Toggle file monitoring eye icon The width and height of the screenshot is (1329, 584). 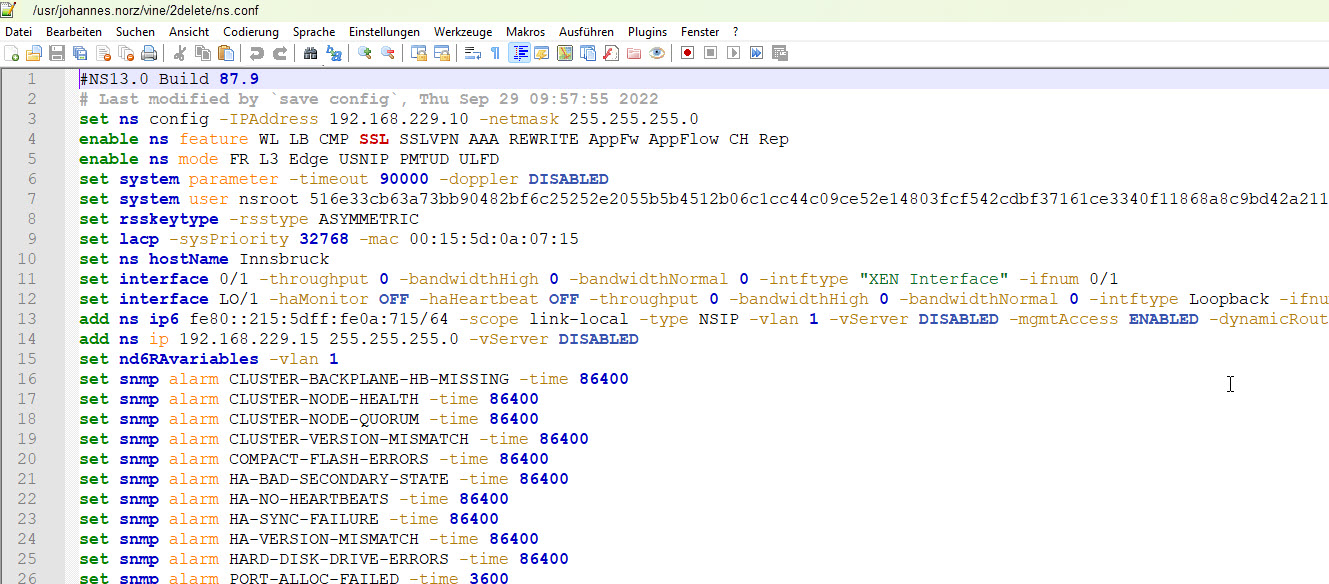pos(657,54)
